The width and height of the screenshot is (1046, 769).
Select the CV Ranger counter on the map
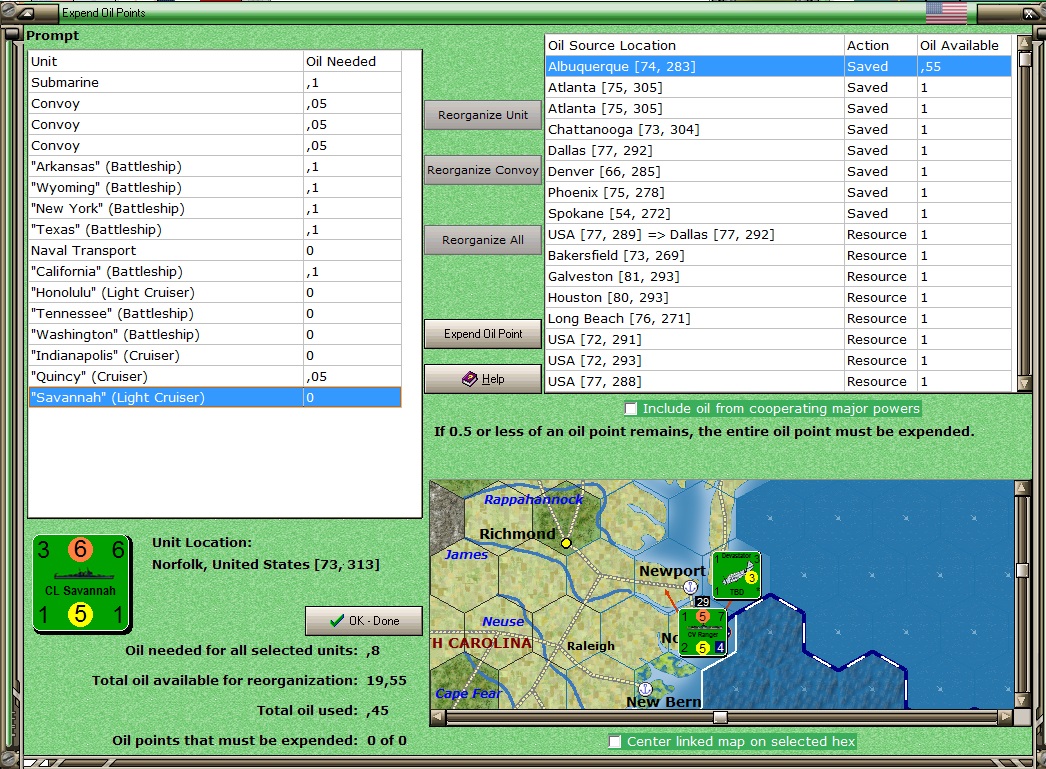click(702, 632)
